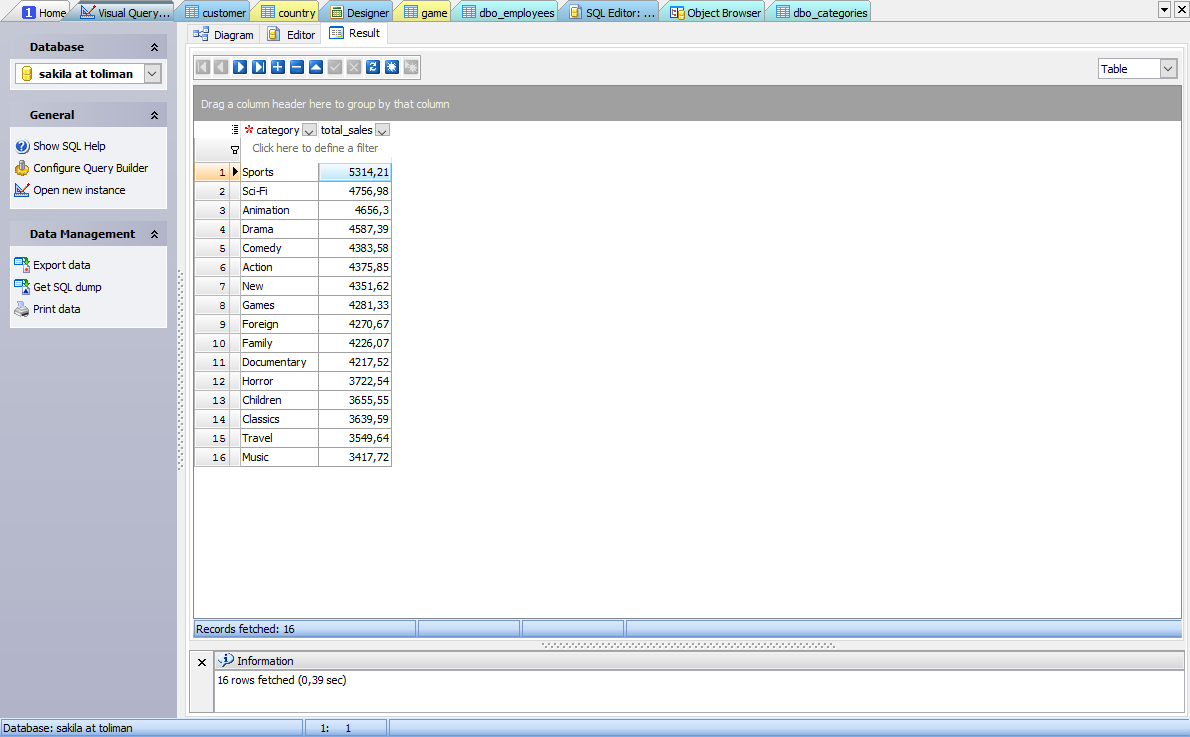1190x737 pixels.
Task: Open the sakila at toliman database dropdown
Action: [x=152, y=74]
